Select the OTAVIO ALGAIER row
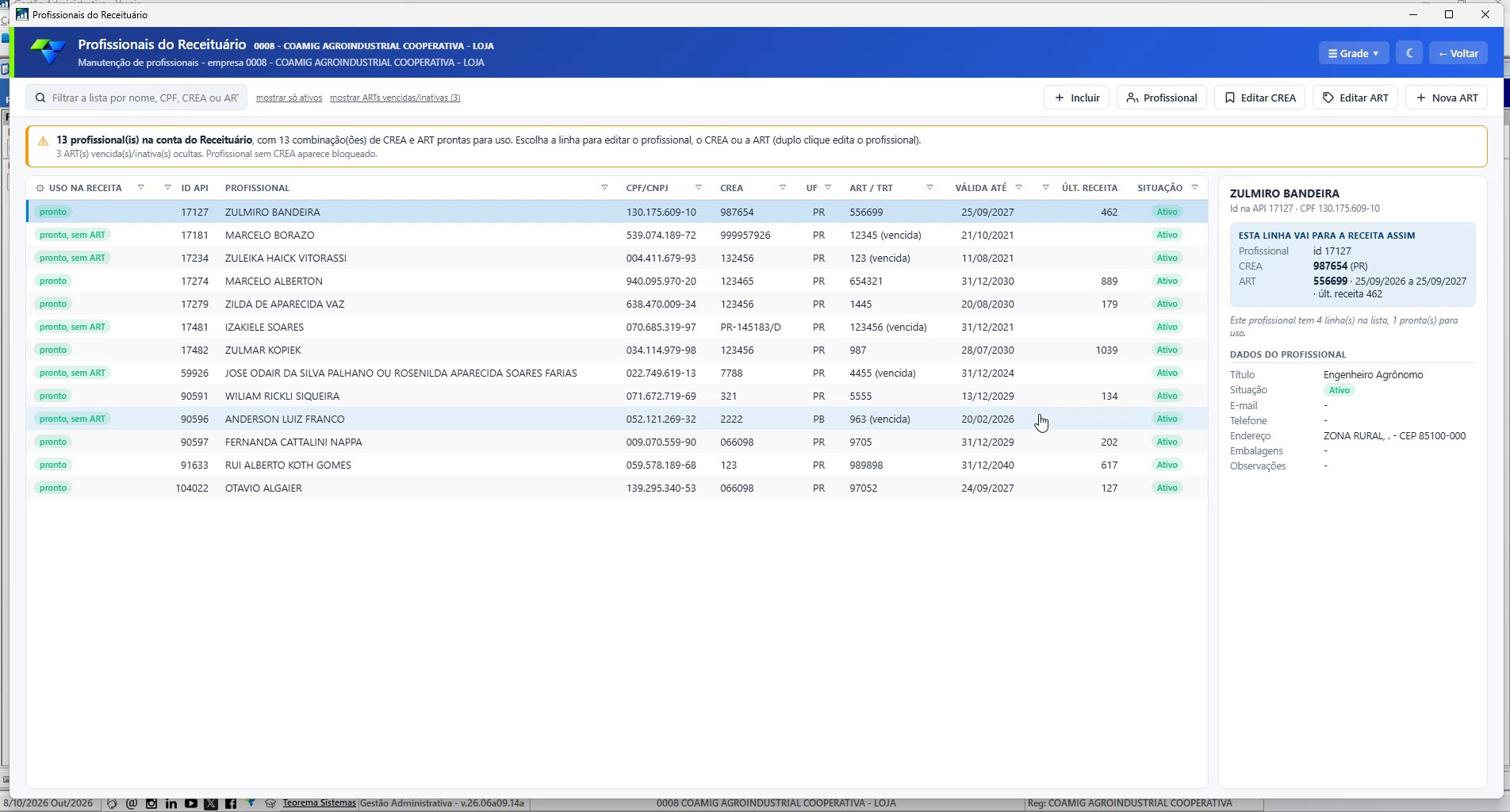The height and width of the screenshot is (812, 1510). [x=617, y=488]
